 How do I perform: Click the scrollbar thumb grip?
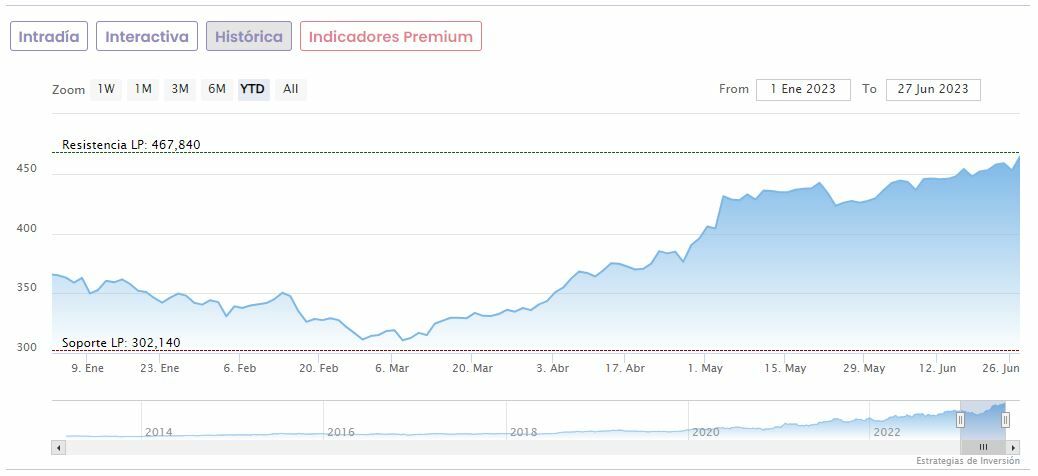pos(983,447)
